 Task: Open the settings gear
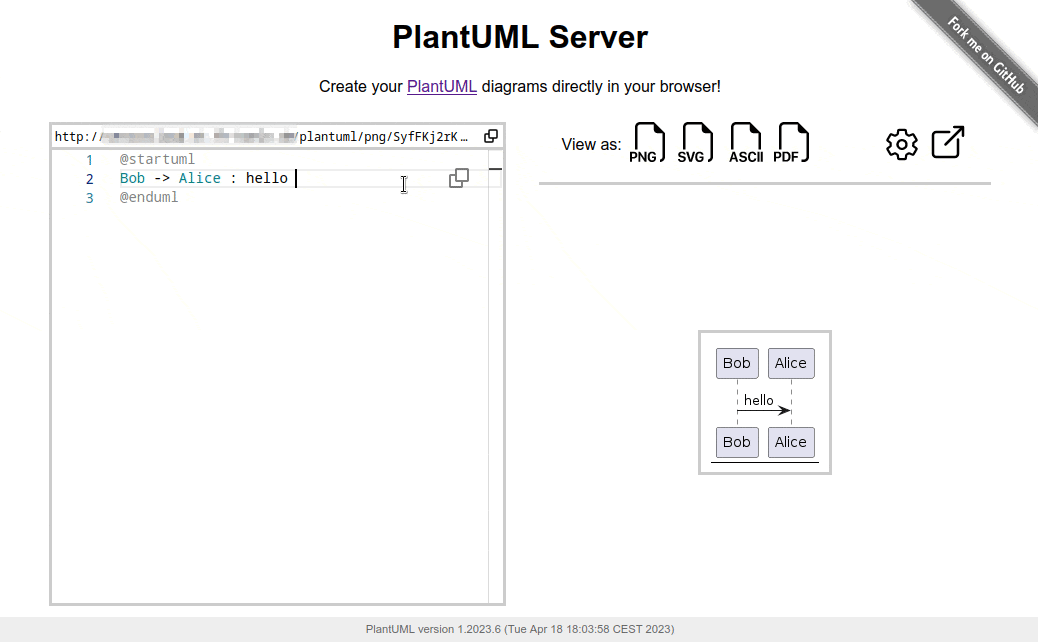click(x=902, y=144)
